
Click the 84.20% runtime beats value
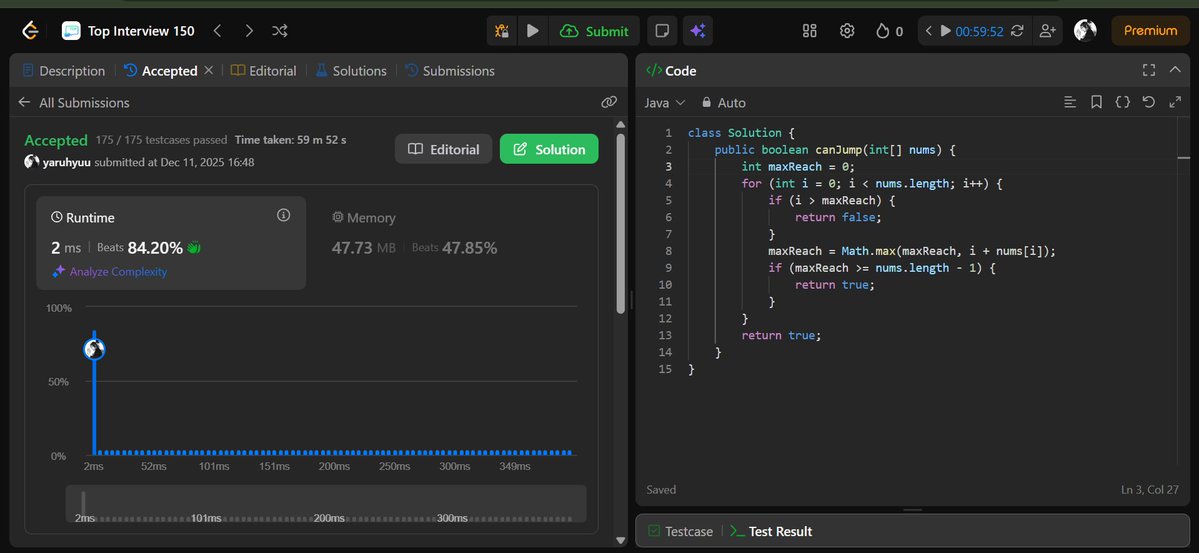coord(155,248)
